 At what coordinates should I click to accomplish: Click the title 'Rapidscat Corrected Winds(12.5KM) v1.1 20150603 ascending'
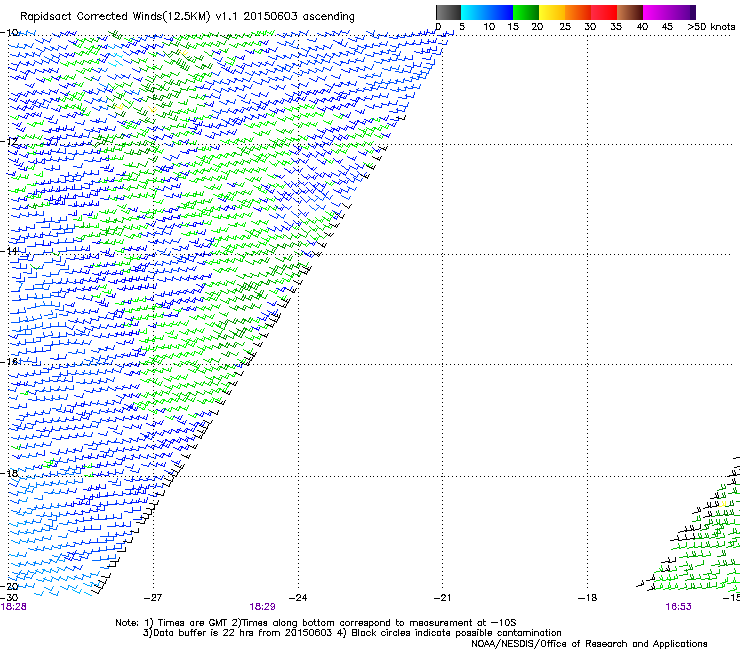tap(187, 16)
